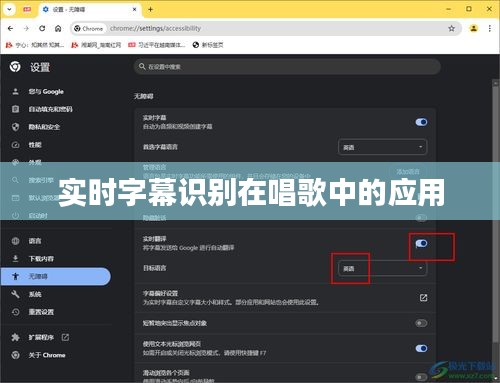Open 字幕偏好设置 via external link icon
The width and height of the screenshot is (500, 383).
click(x=423, y=298)
